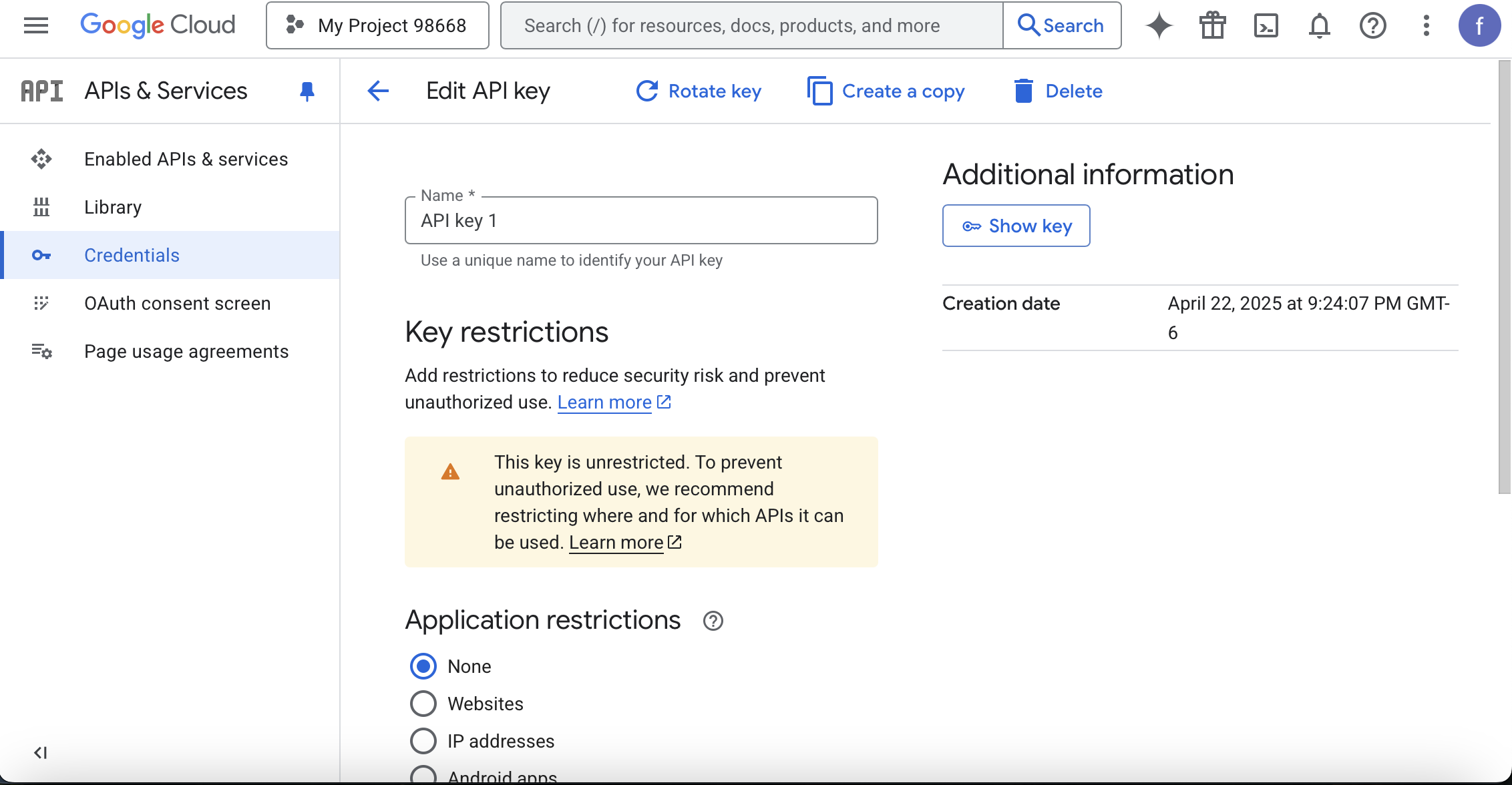The image size is (1512, 785).
Task: Select the Websites restriction option
Action: pyautogui.click(x=423, y=704)
